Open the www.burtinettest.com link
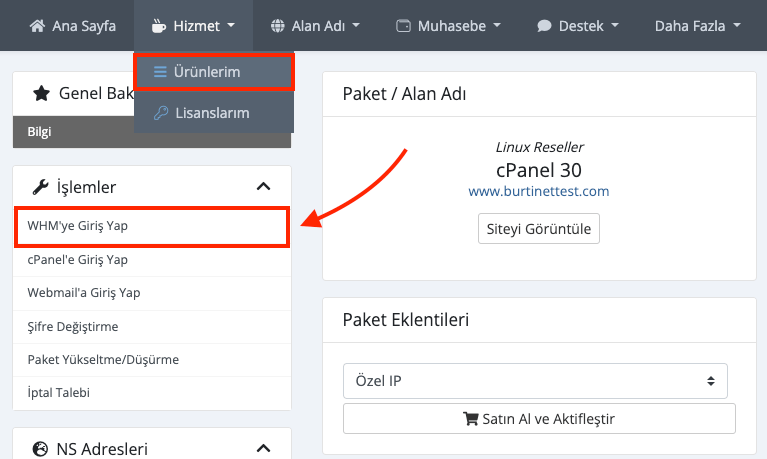Screen dimensions: 767x459 click(x=539, y=191)
